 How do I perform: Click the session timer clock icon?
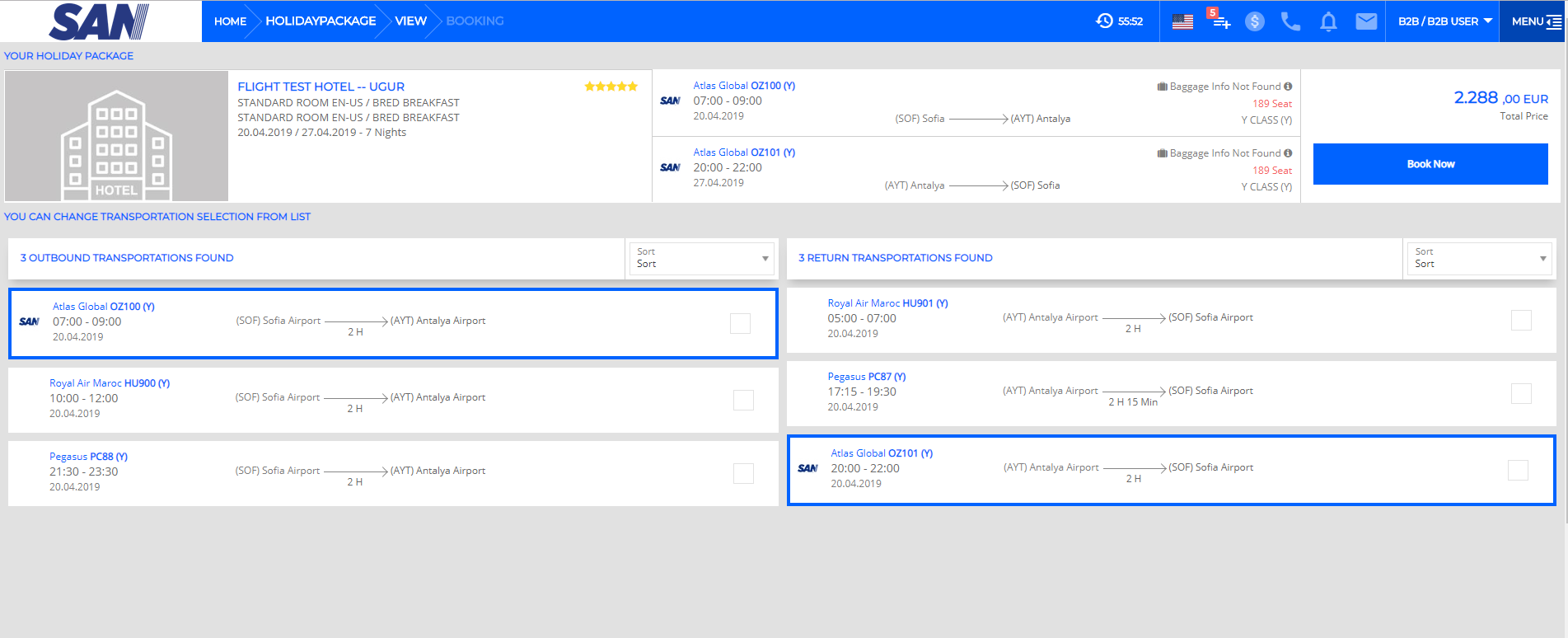[x=1104, y=21]
